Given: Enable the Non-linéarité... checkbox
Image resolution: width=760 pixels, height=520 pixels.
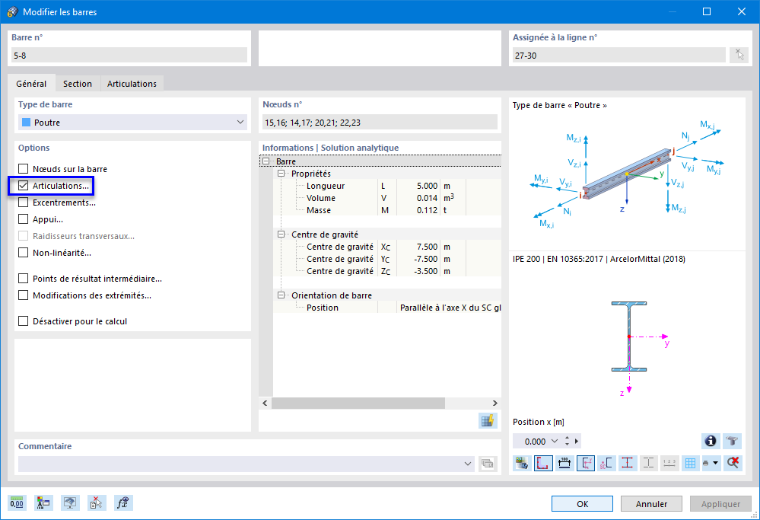Looking at the screenshot, I should pyautogui.click(x=23, y=252).
